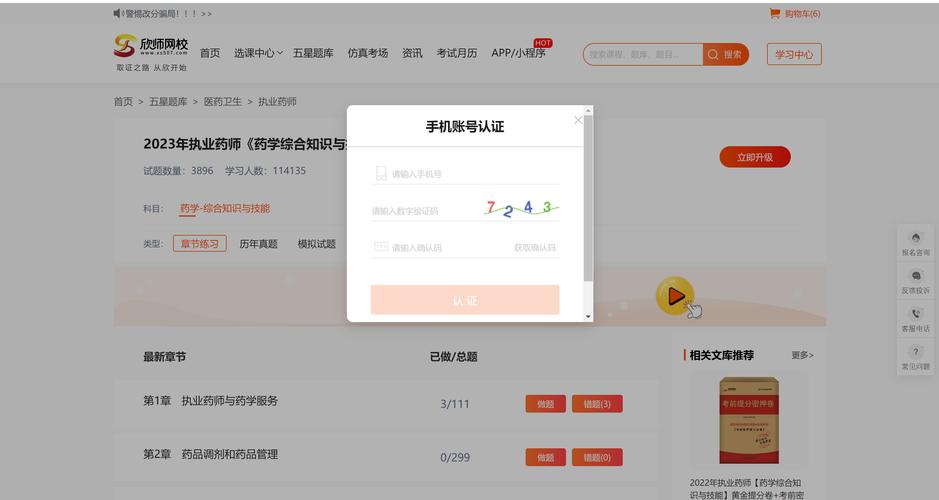
Task: Select the 章节练习 type tab
Action: point(199,244)
